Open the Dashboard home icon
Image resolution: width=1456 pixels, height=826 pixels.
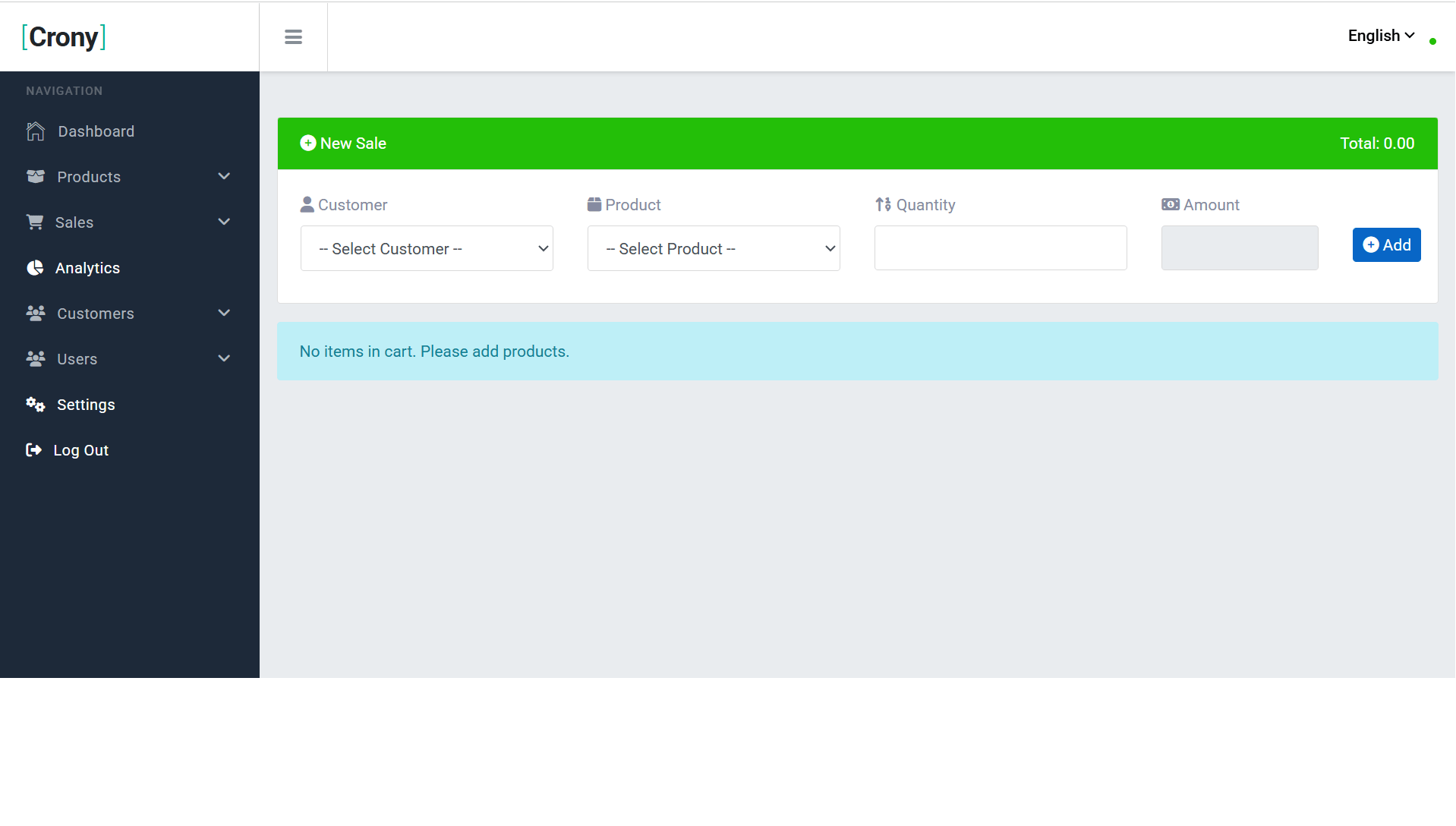pyautogui.click(x=36, y=131)
